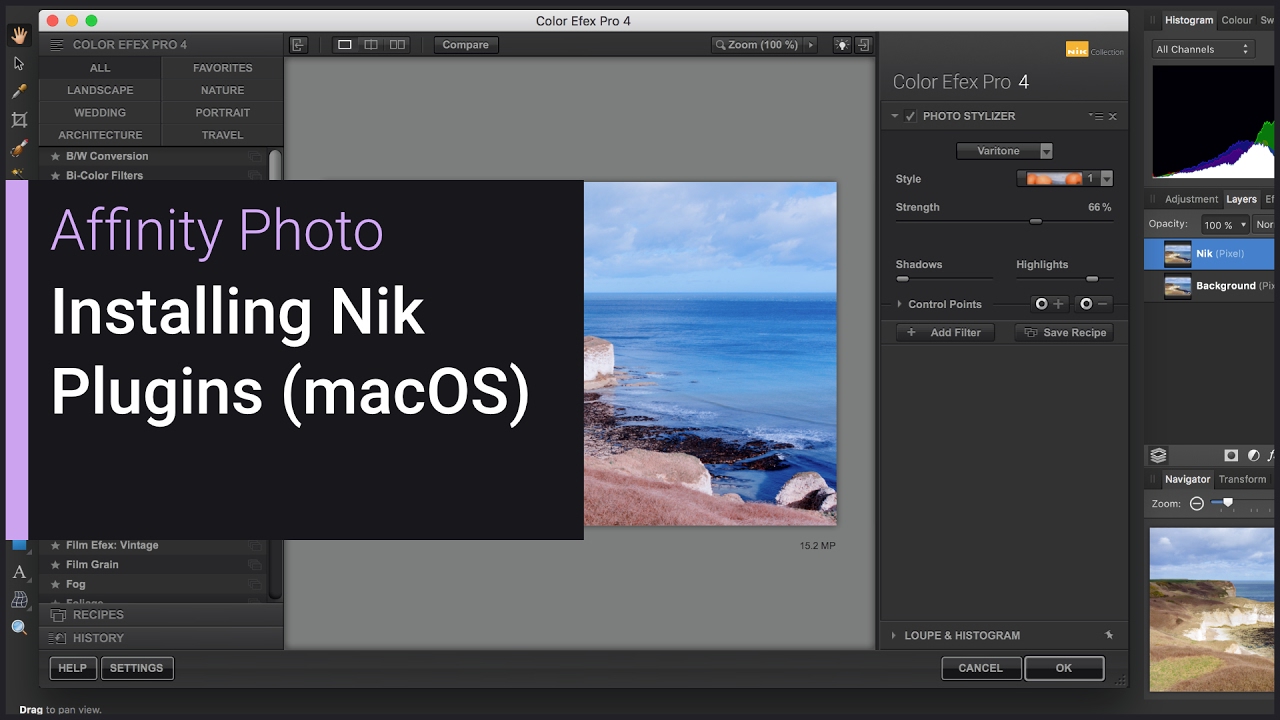
Task: Click the Compare button
Action: pyautogui.click(x=466, y=45)
